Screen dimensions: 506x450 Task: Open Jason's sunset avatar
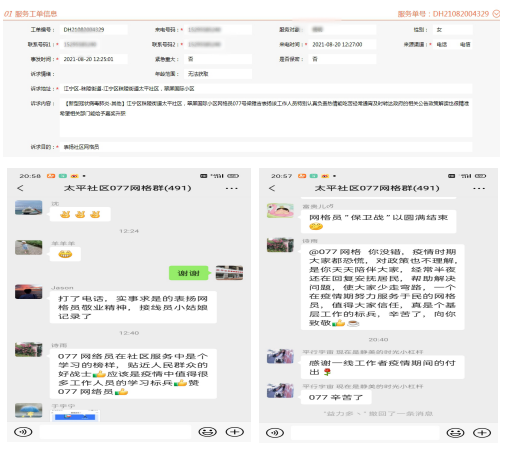pos(29,291)
